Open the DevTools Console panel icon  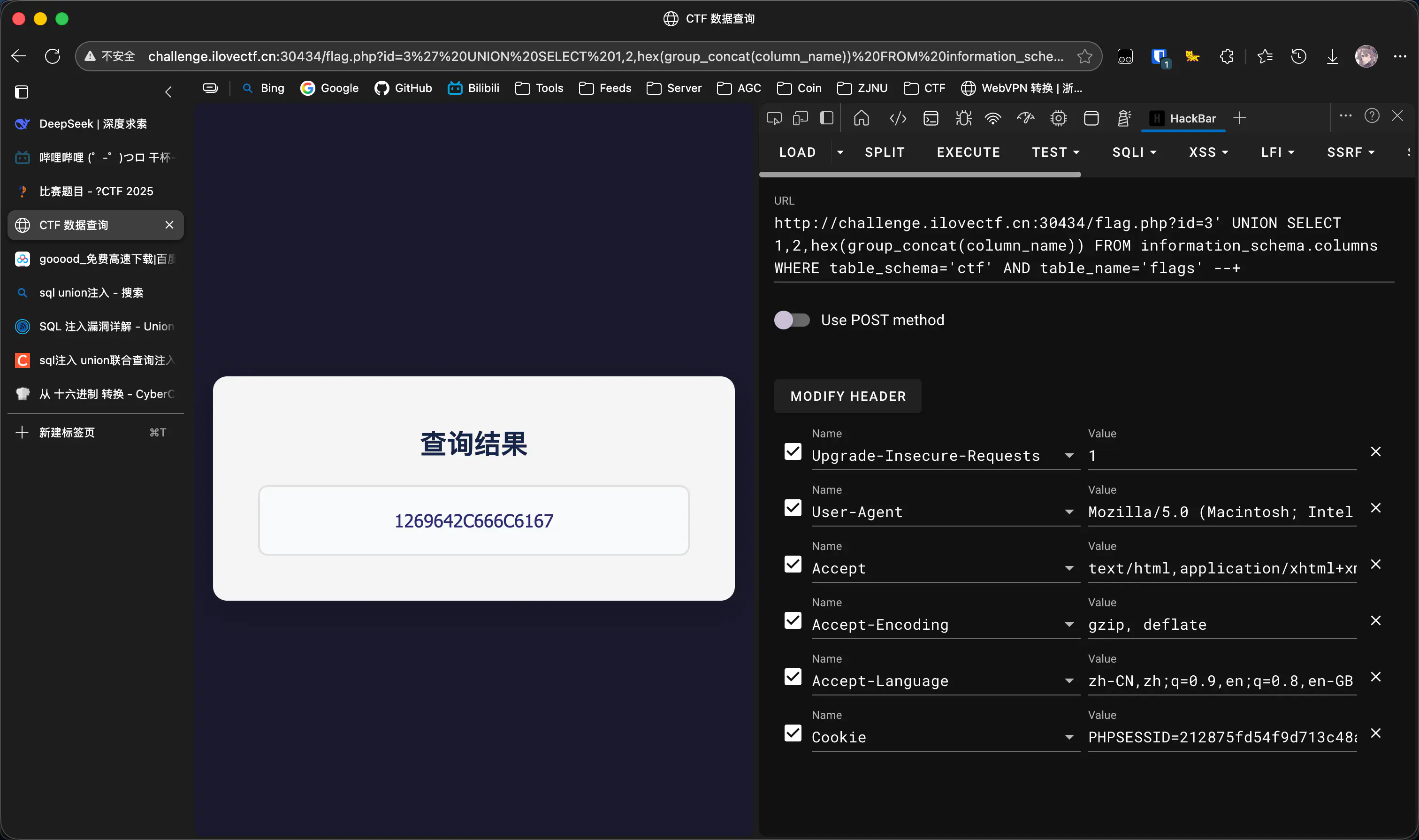[x=931, y=118]
